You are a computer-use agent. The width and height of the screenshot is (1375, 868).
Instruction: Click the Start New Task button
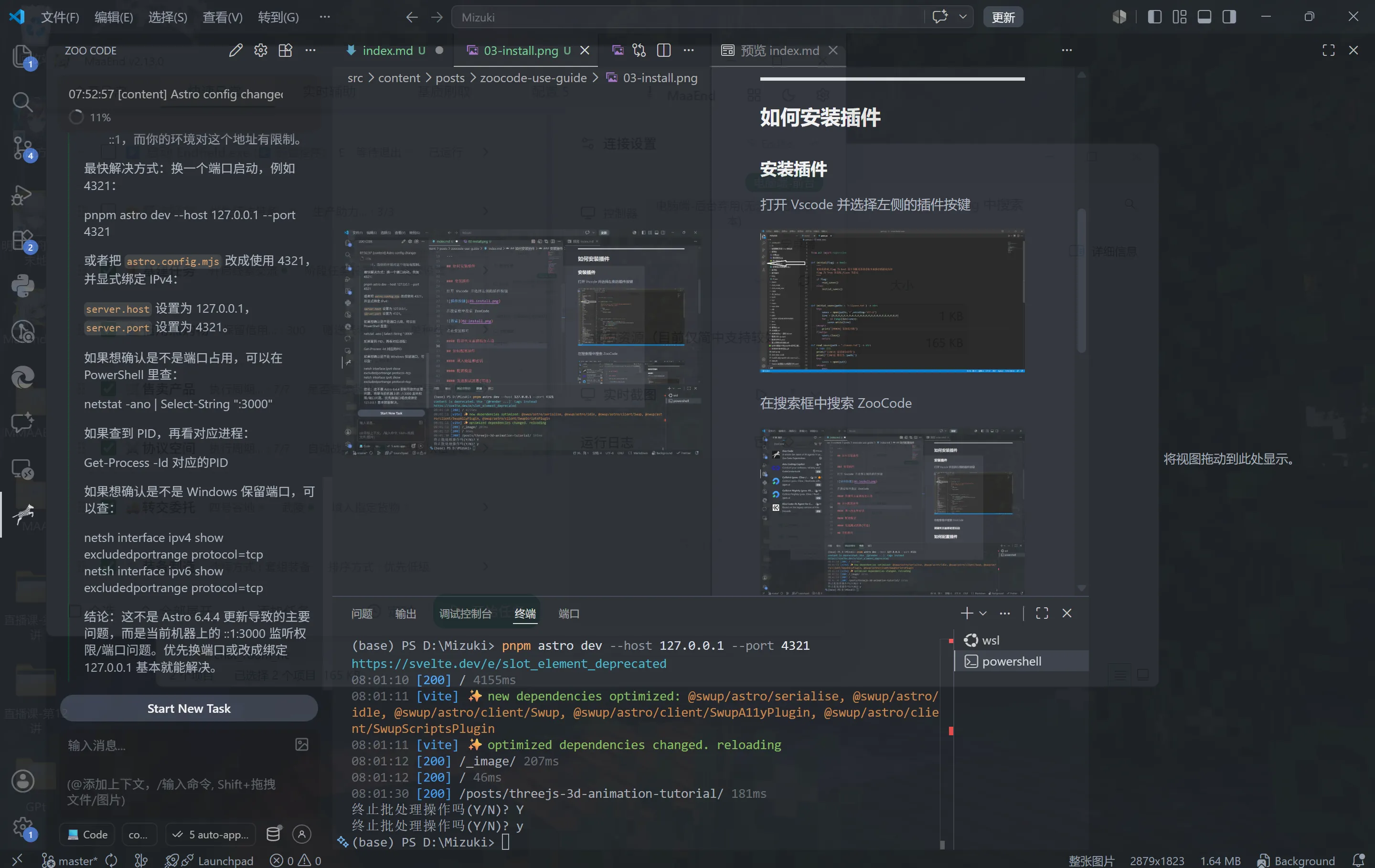point(189,708)
